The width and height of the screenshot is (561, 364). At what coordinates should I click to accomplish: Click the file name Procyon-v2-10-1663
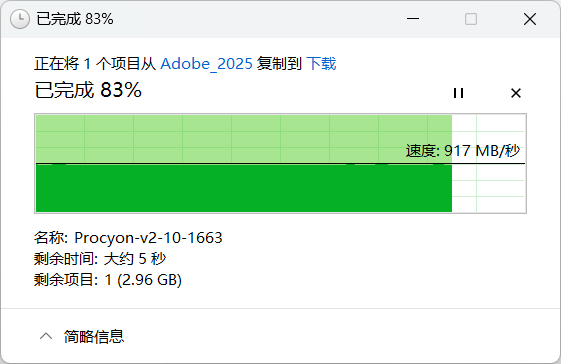click(x=148, y=238)
